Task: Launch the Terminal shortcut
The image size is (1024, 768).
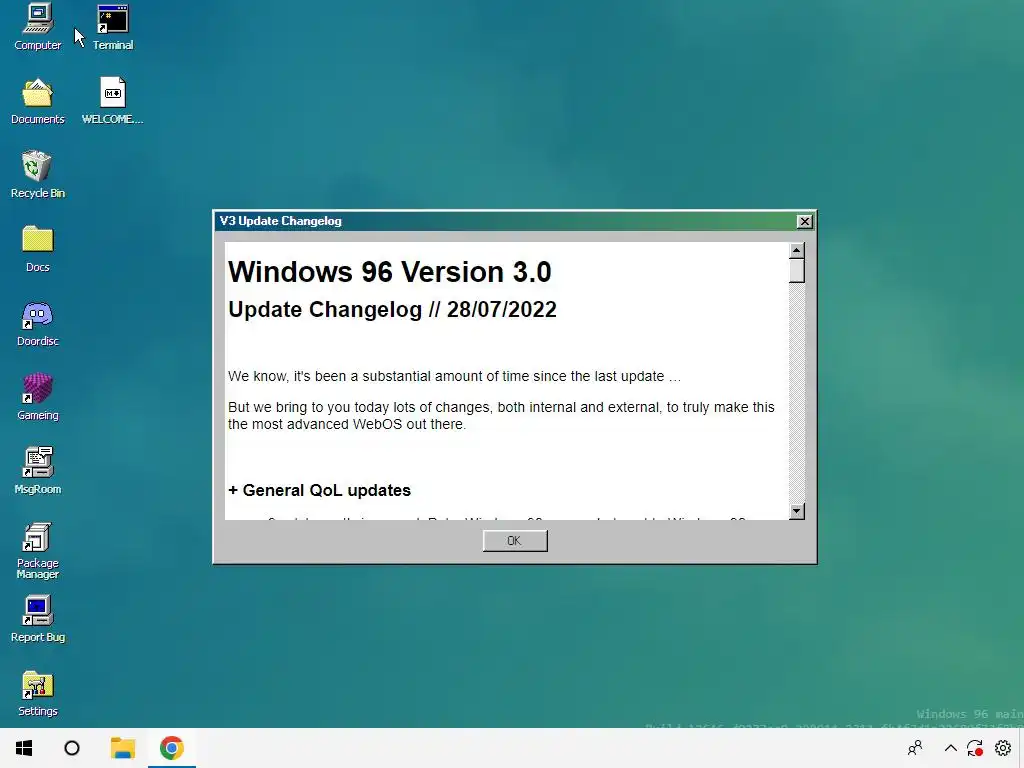Action: coord(113,26)
